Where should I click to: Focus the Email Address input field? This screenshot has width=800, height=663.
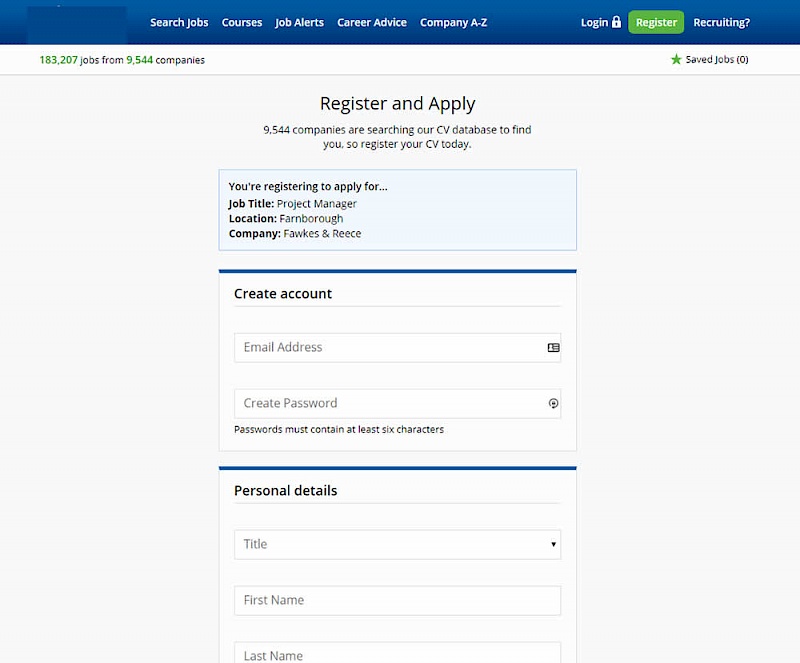click(x=390, y=348)
